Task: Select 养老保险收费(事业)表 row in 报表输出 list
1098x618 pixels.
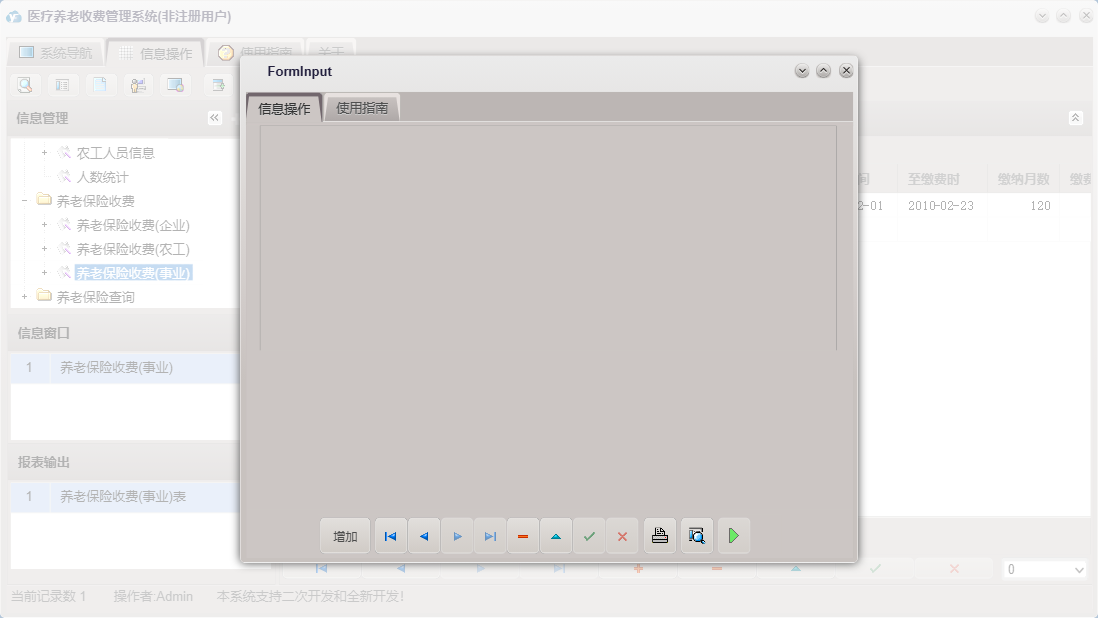Action: click(x=125, y=496)
